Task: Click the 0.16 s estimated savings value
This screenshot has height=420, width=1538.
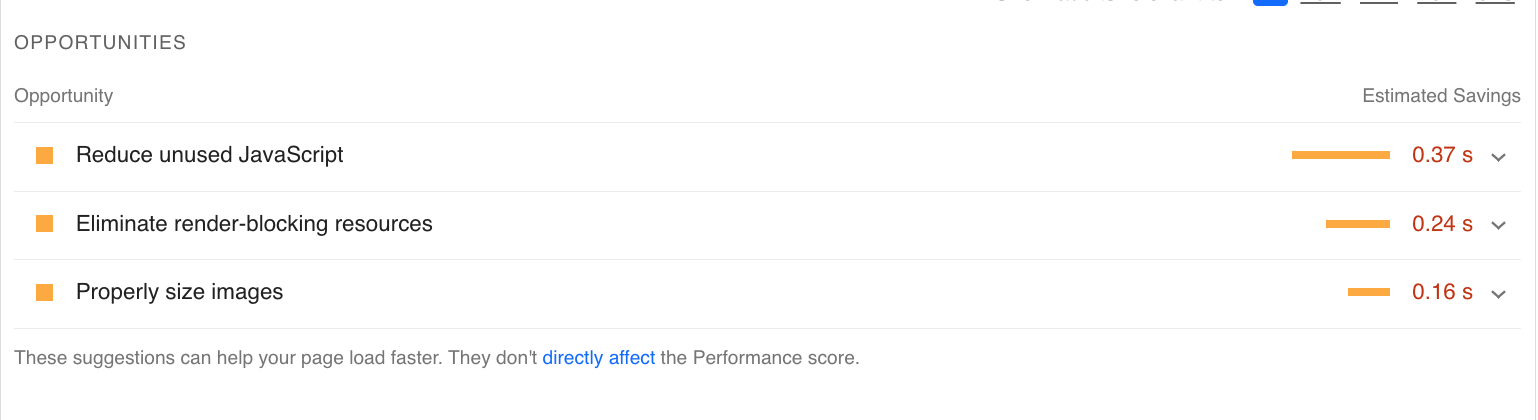Action: 1442,292
